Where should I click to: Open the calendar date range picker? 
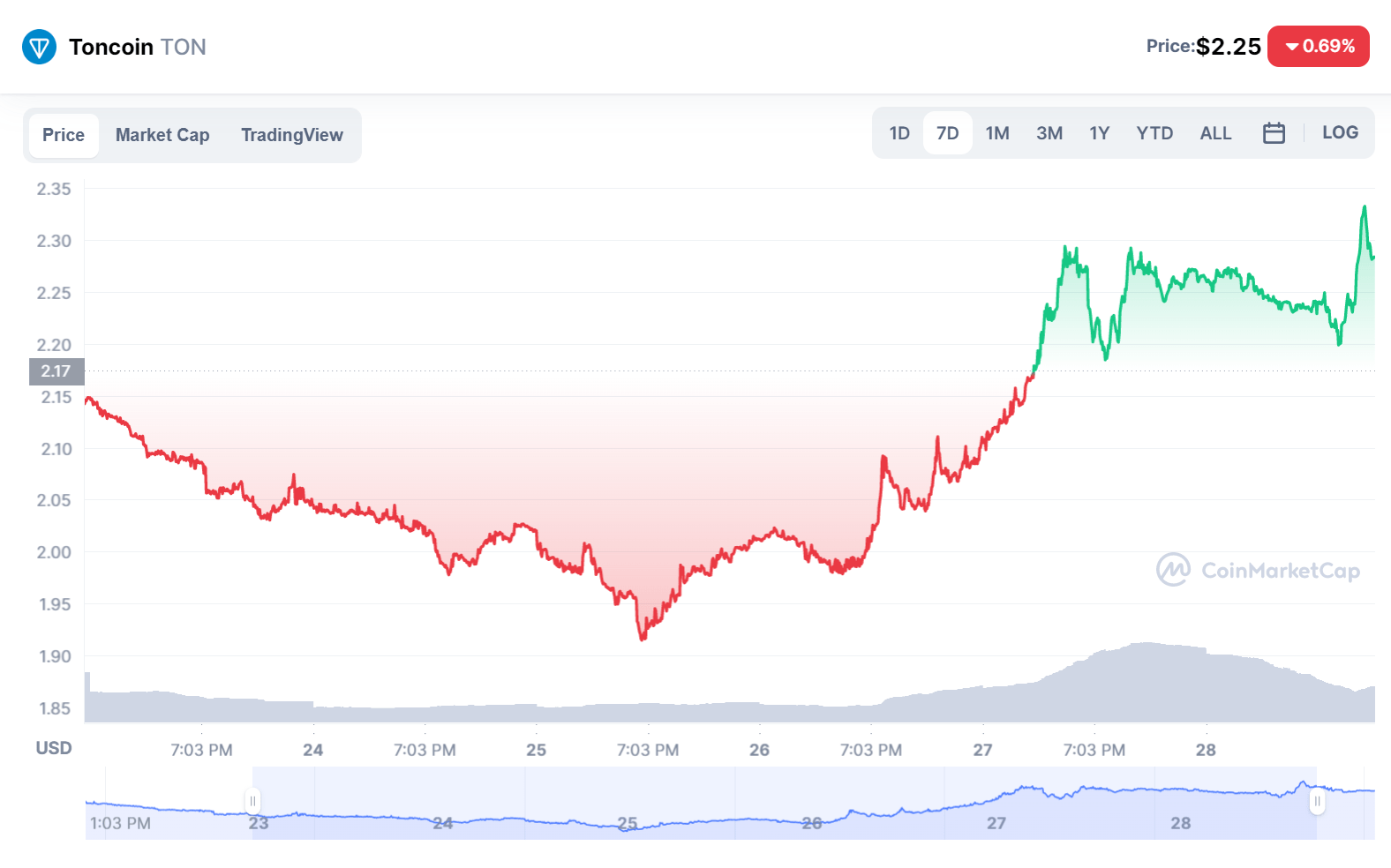pos(1274,133)
